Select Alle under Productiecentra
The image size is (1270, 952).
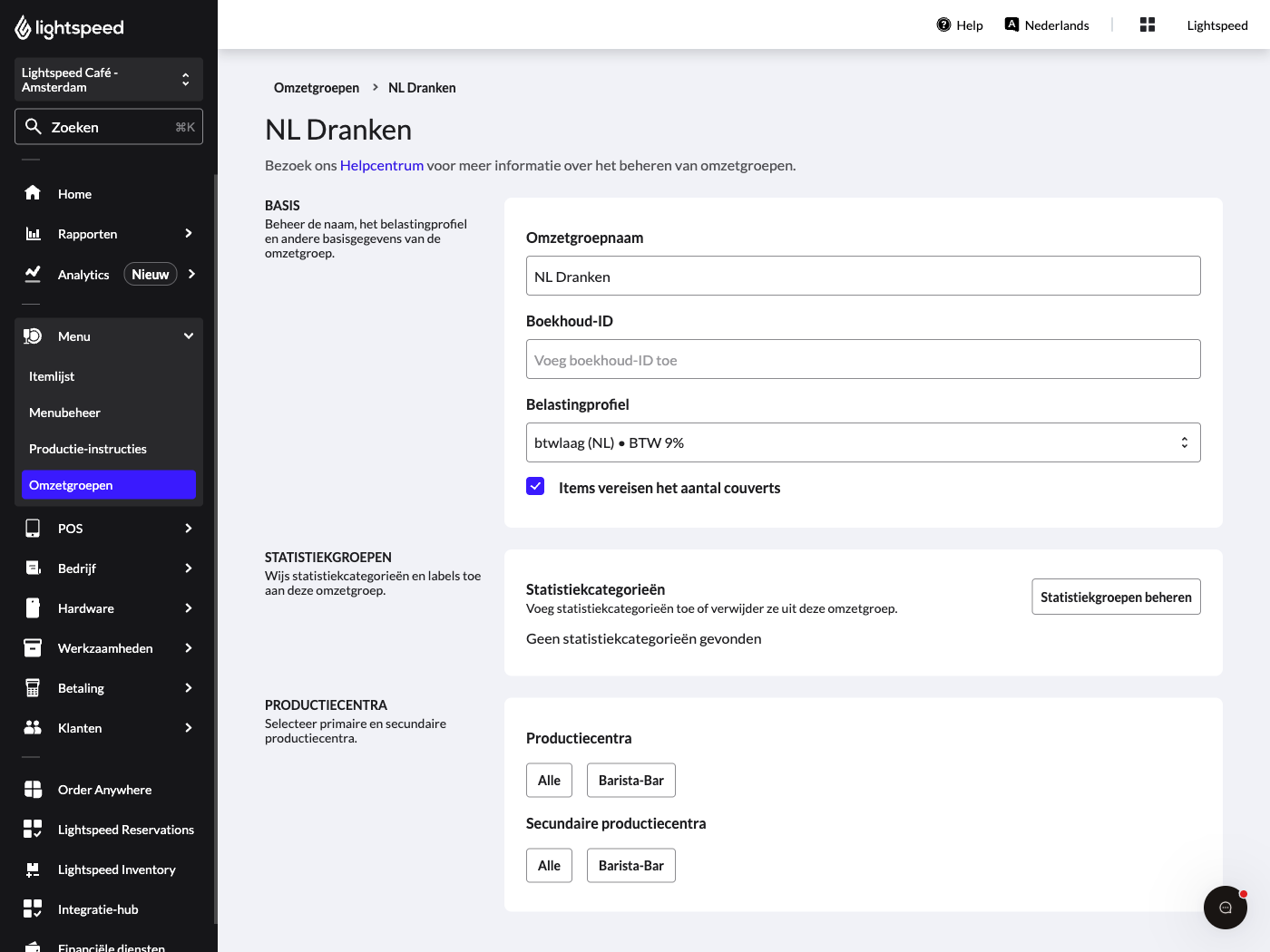(x=549, y=781)
